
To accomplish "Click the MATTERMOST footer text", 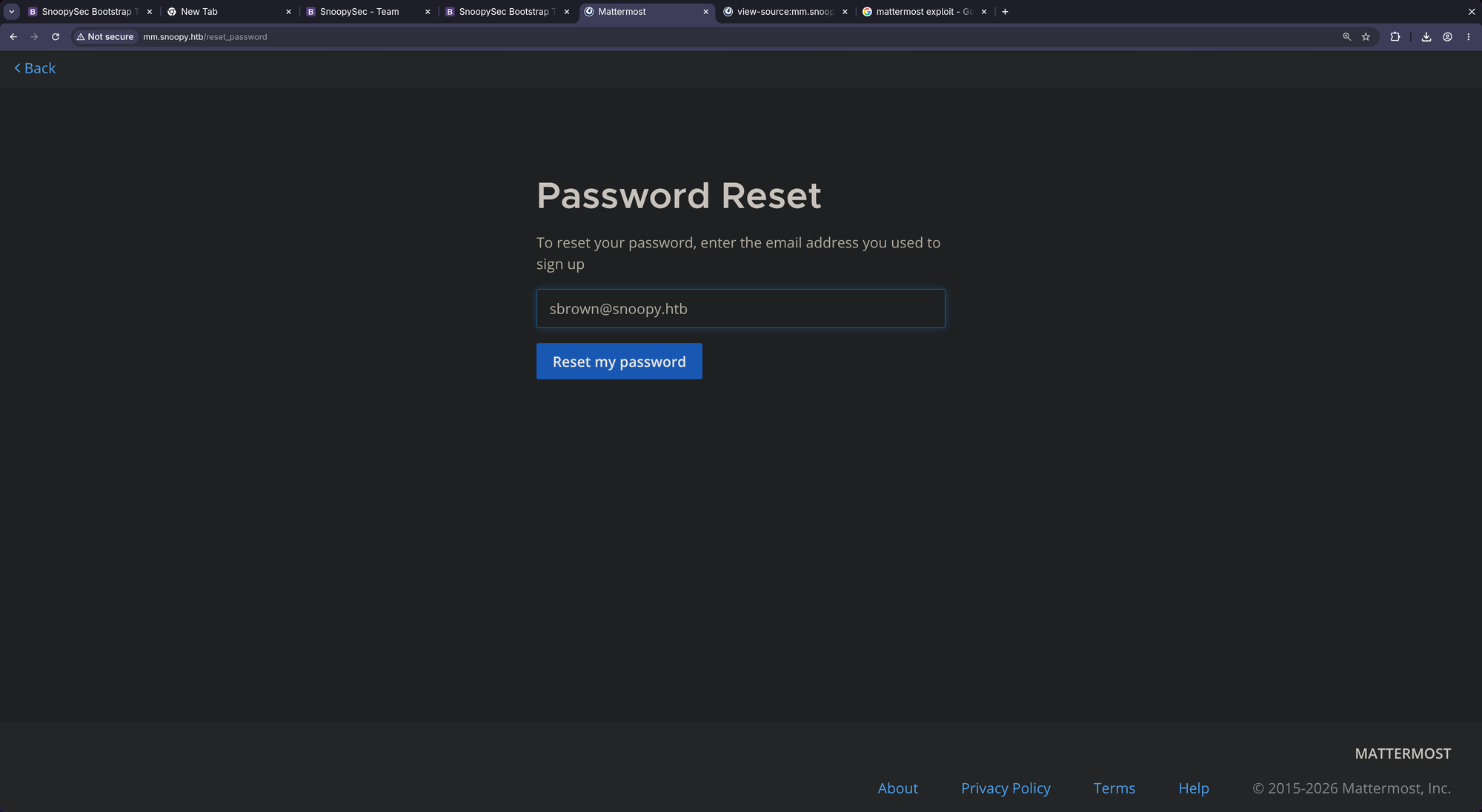I will coord(1403,753).
